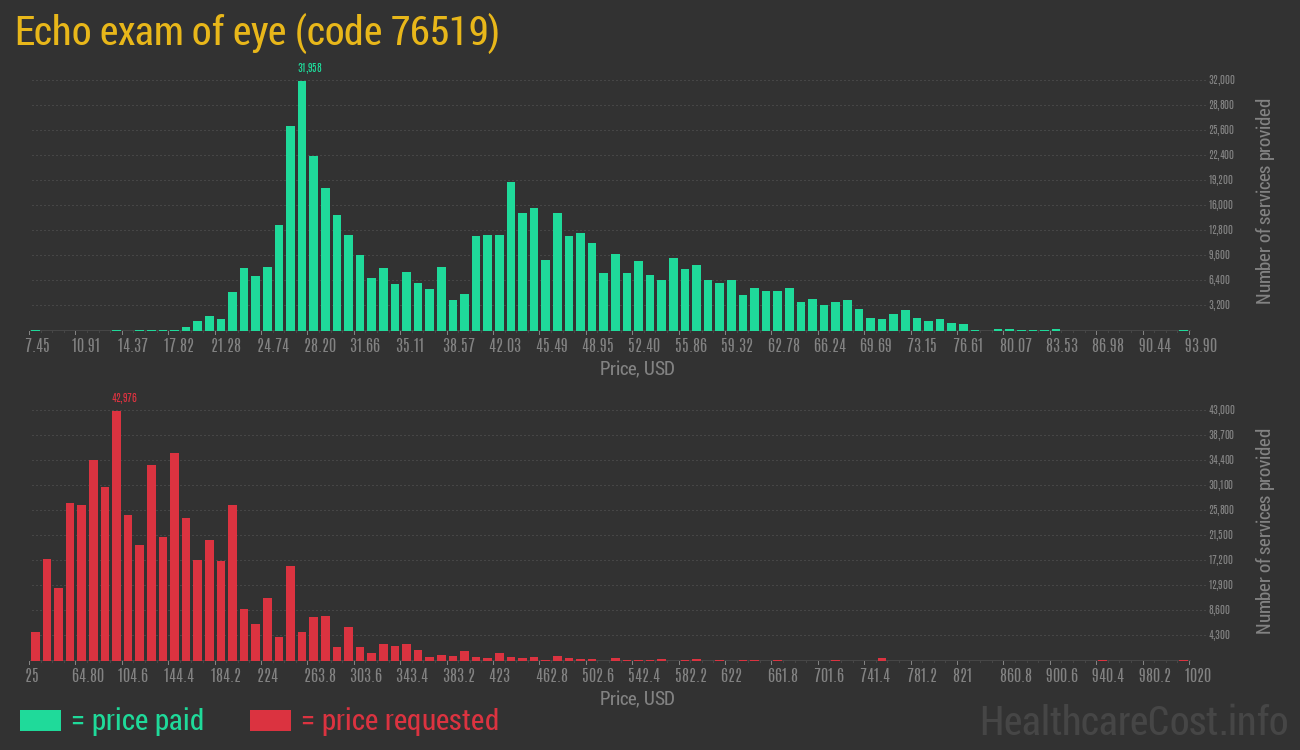Click the 'Price, USD' label under the red chart
This screenshot has height=750, width=1300.
pos(637,698)
